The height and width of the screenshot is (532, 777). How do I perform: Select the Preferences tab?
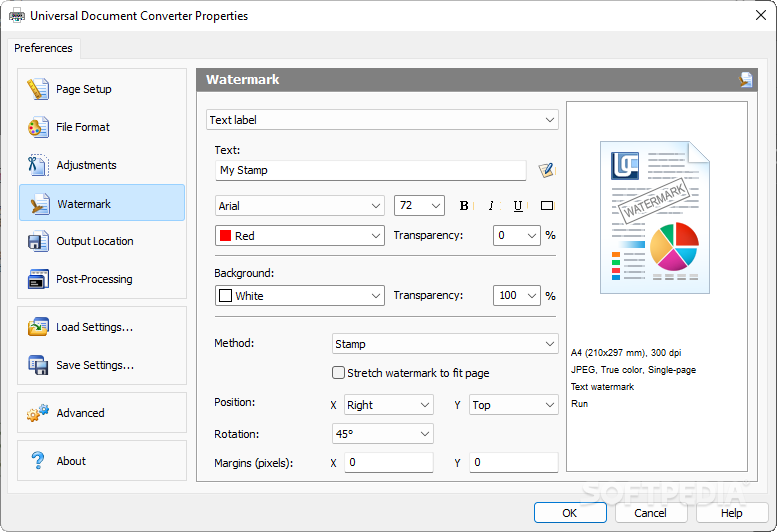click(x=43, y=48)
